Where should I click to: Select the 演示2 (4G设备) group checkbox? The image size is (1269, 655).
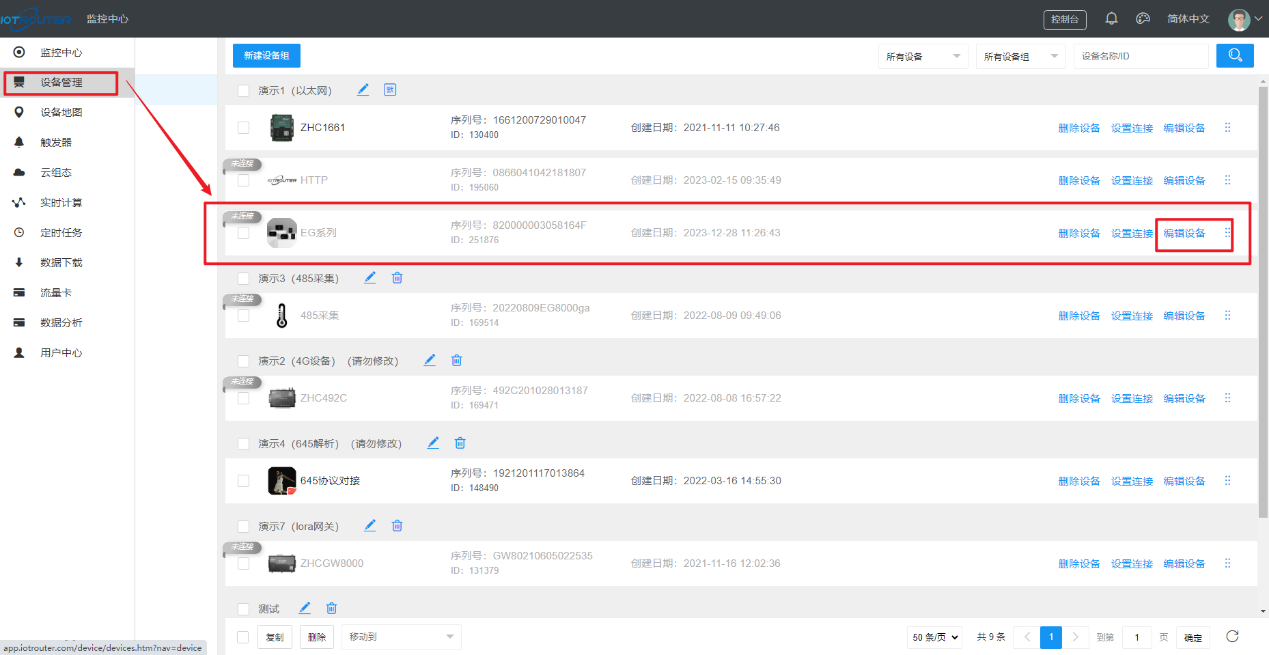pos(243,361)
